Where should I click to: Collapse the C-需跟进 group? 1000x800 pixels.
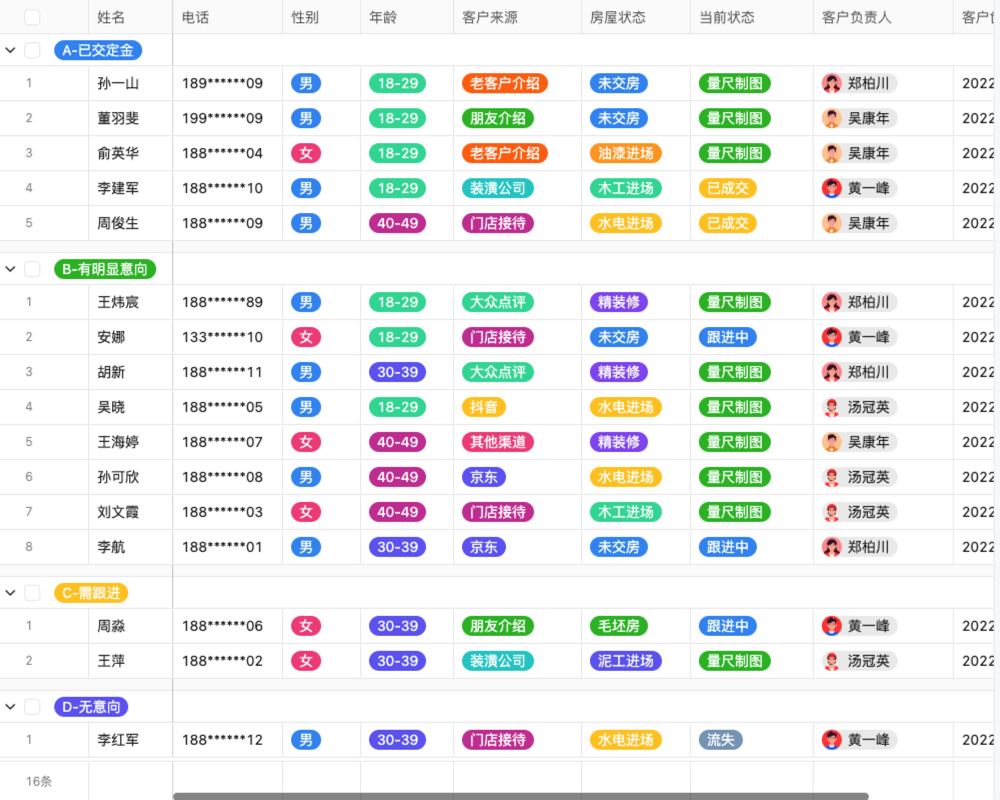[11, 592]
